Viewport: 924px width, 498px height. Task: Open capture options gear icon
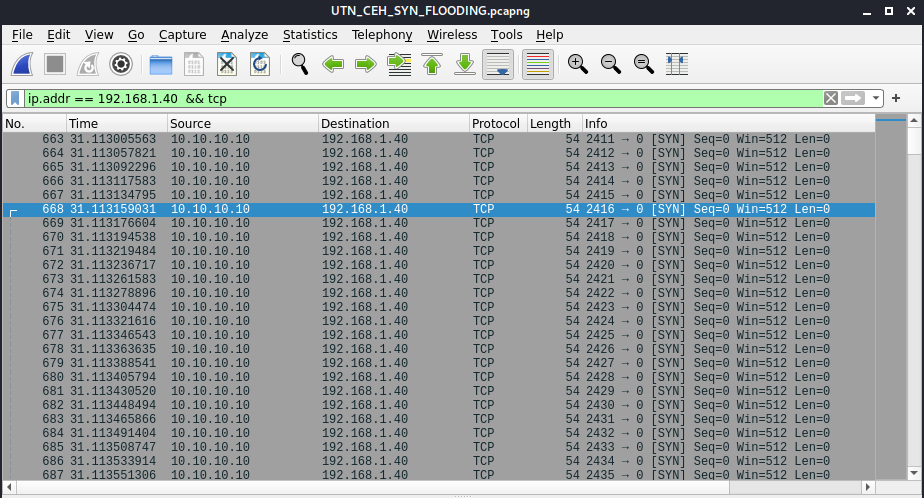121,64
